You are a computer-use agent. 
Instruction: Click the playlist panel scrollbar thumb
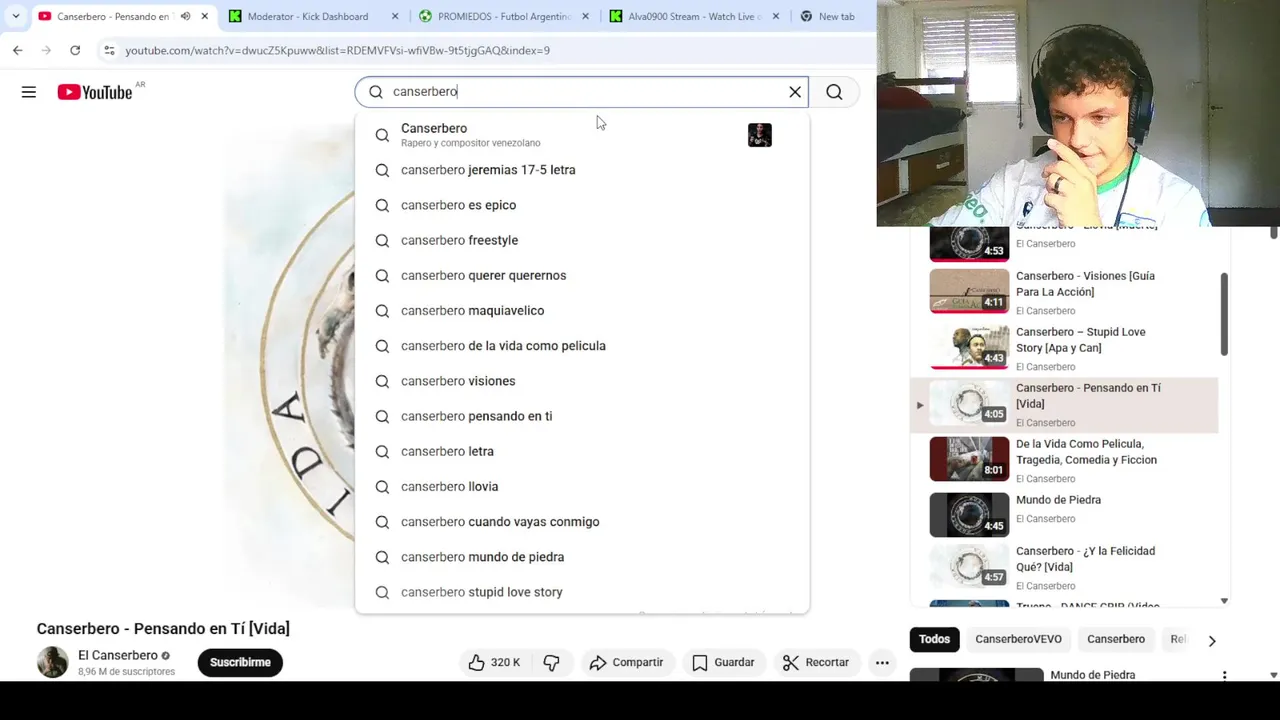coord(1224,313)
